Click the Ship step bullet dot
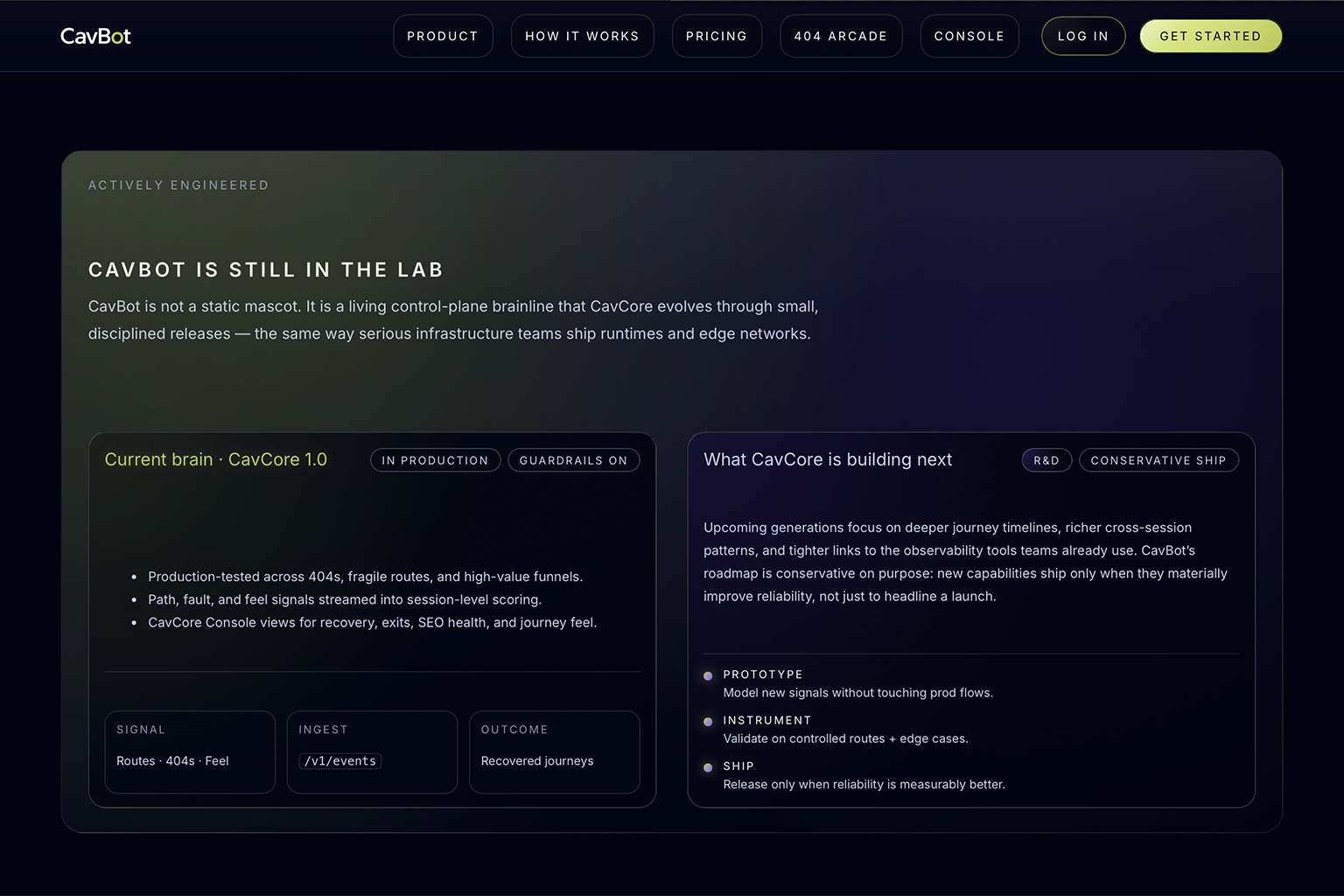This screenshot has height=896, width=1344. point(708,767)
